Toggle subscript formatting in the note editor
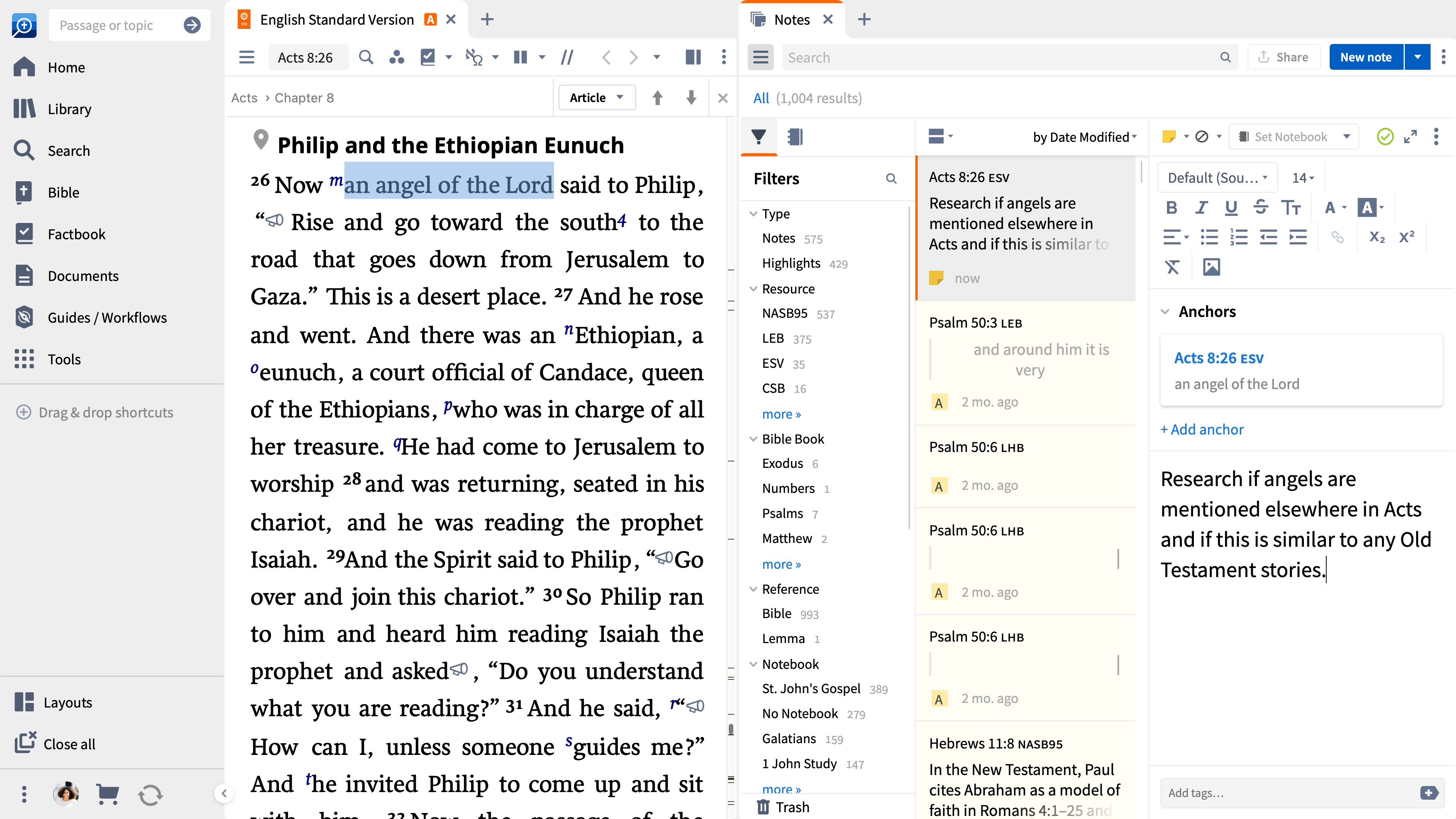The width and height of the screenshot is (1456, 819). pos(1376,237)
